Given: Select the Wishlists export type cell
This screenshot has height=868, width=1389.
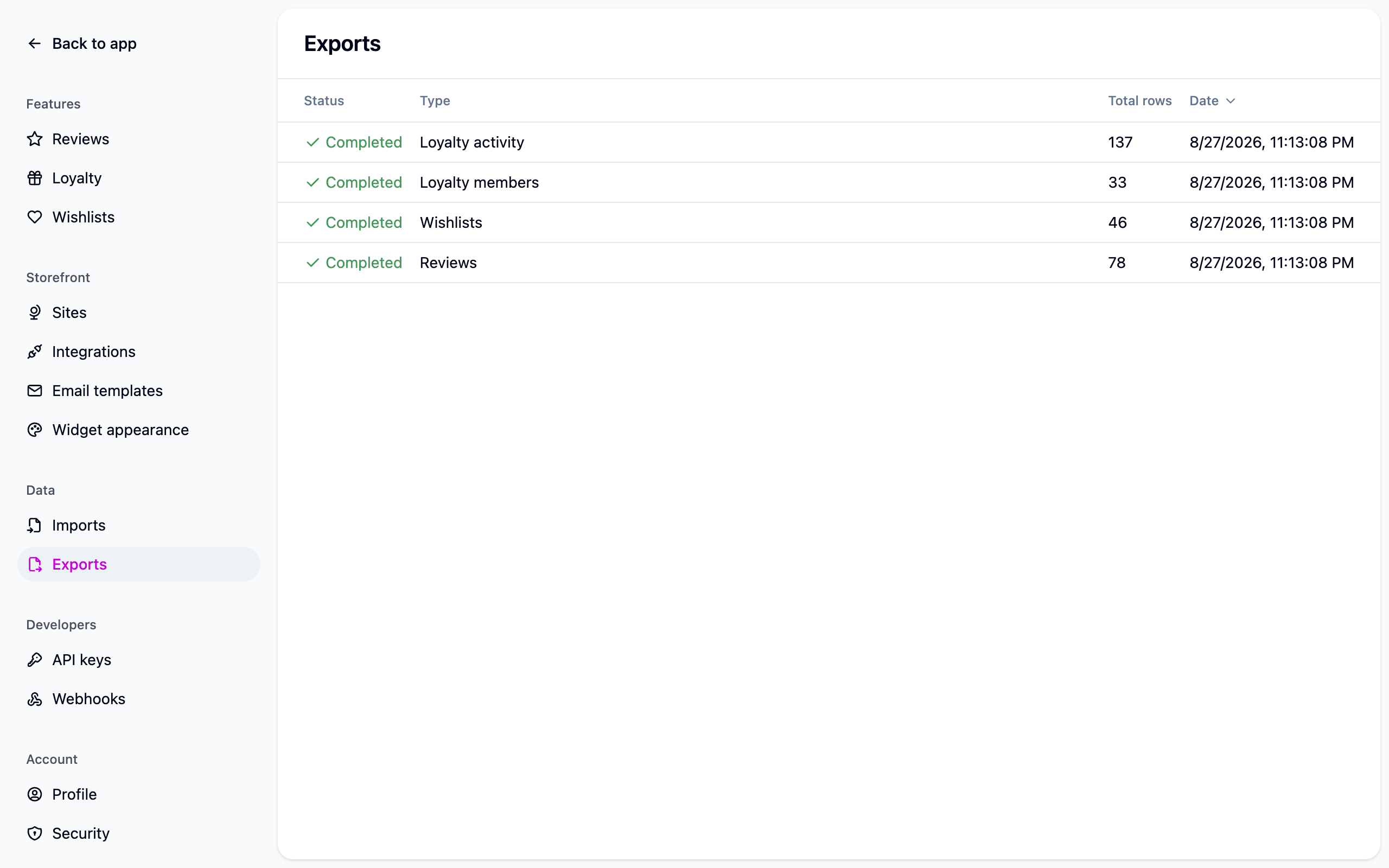Looking at the screenshot, I should click(x=450, y=223).
